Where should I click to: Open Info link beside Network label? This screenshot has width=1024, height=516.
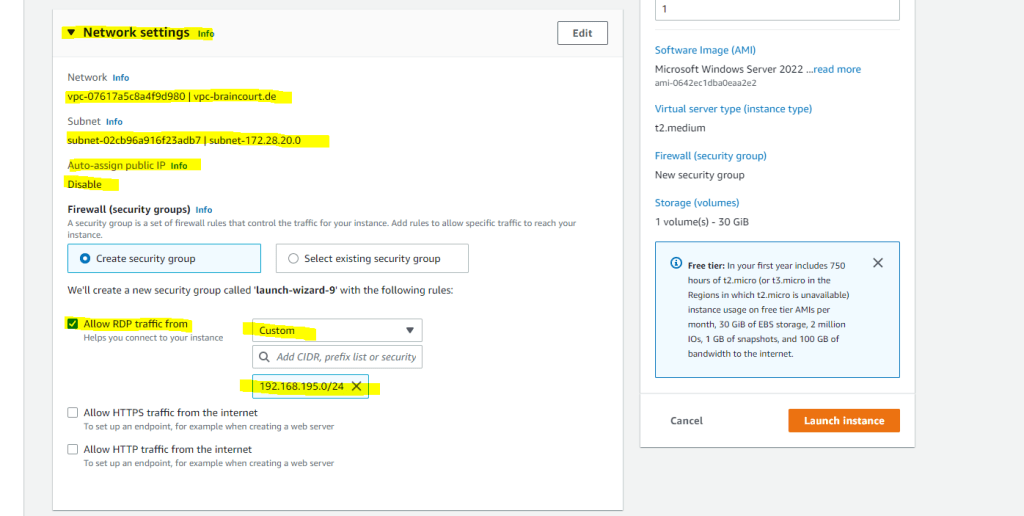pyautogui.click(x=121, y=78)
